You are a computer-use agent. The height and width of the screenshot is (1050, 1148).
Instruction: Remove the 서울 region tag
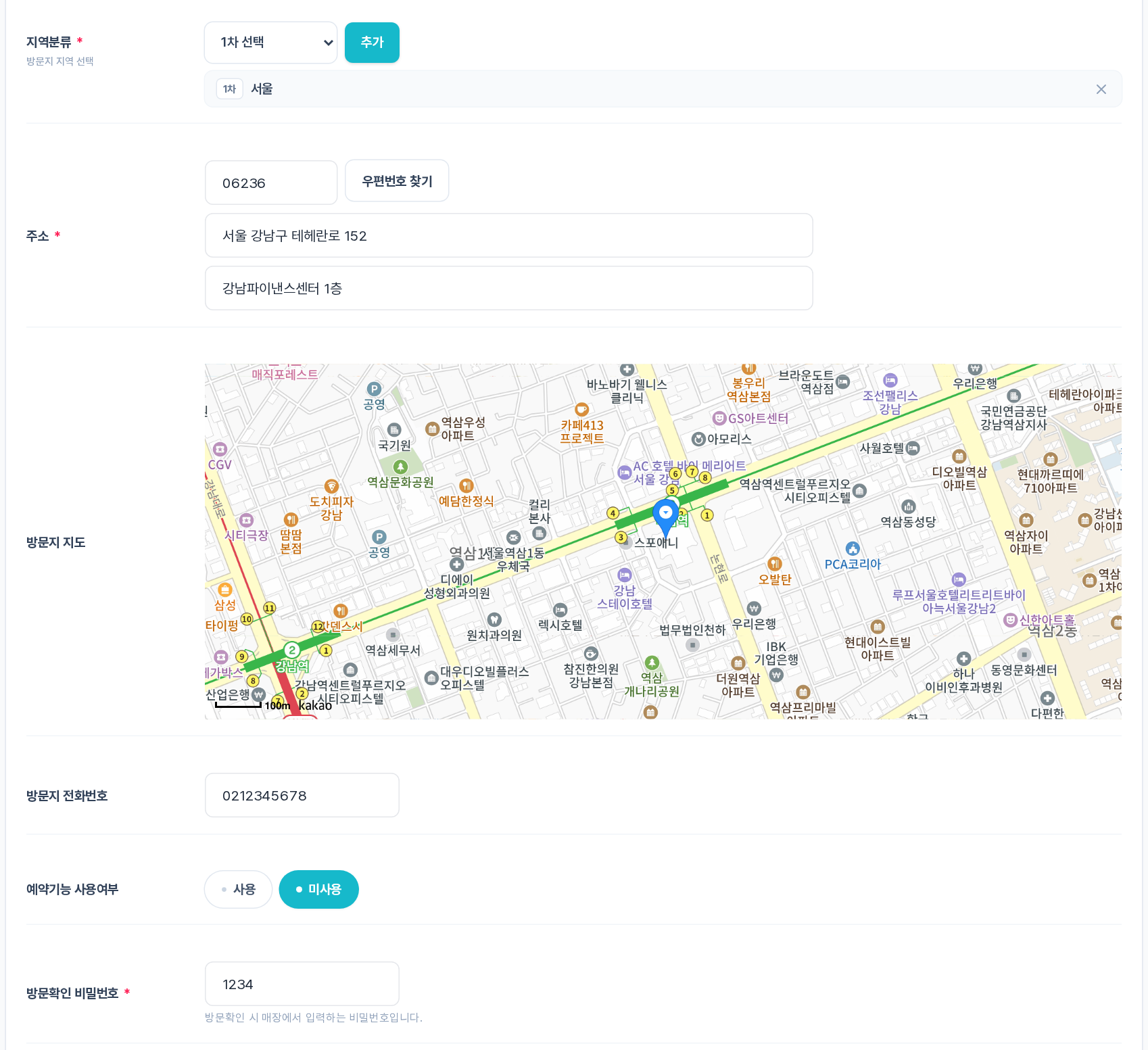tap(1101, 89)
